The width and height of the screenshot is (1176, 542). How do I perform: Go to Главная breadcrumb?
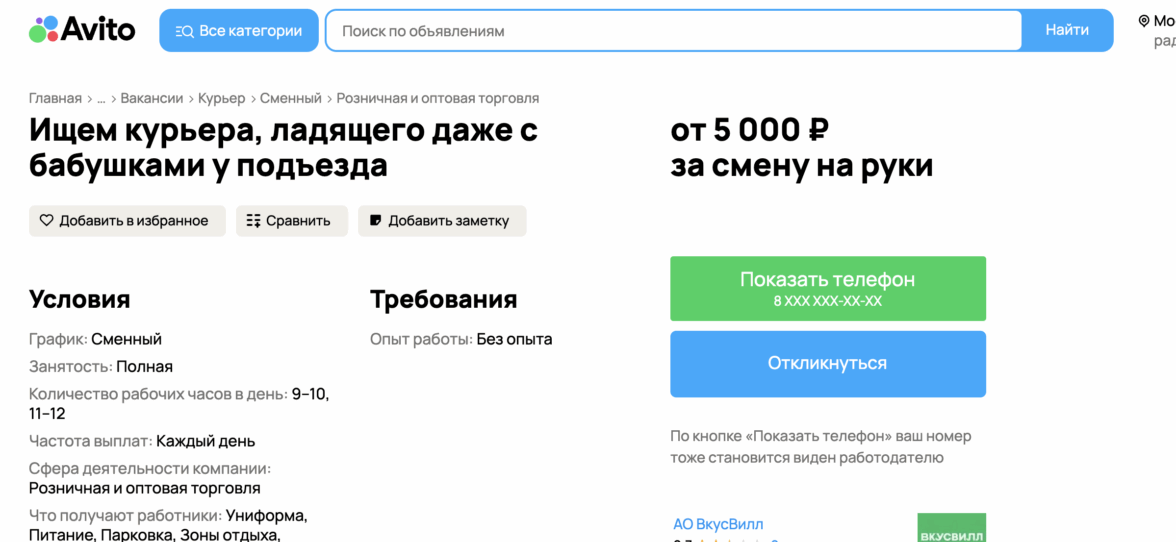[55, 98]
